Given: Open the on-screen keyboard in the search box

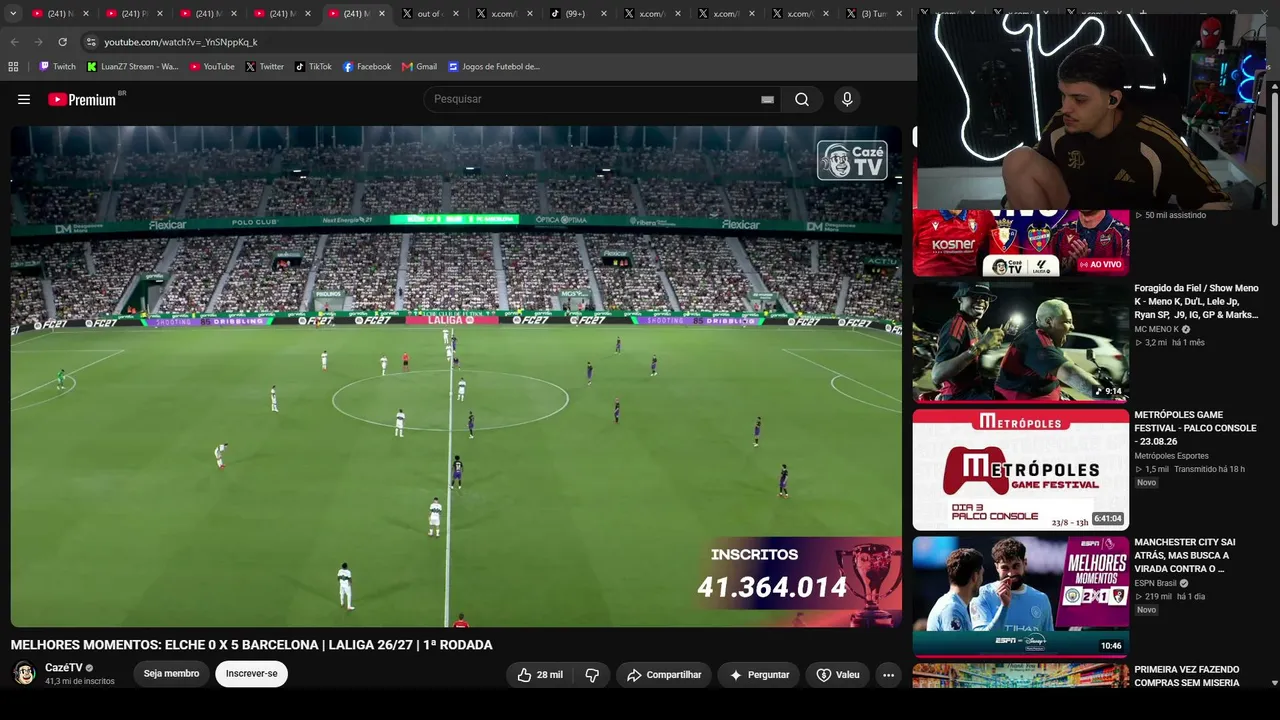Looking at the screenshot, I should coord(767,99).
